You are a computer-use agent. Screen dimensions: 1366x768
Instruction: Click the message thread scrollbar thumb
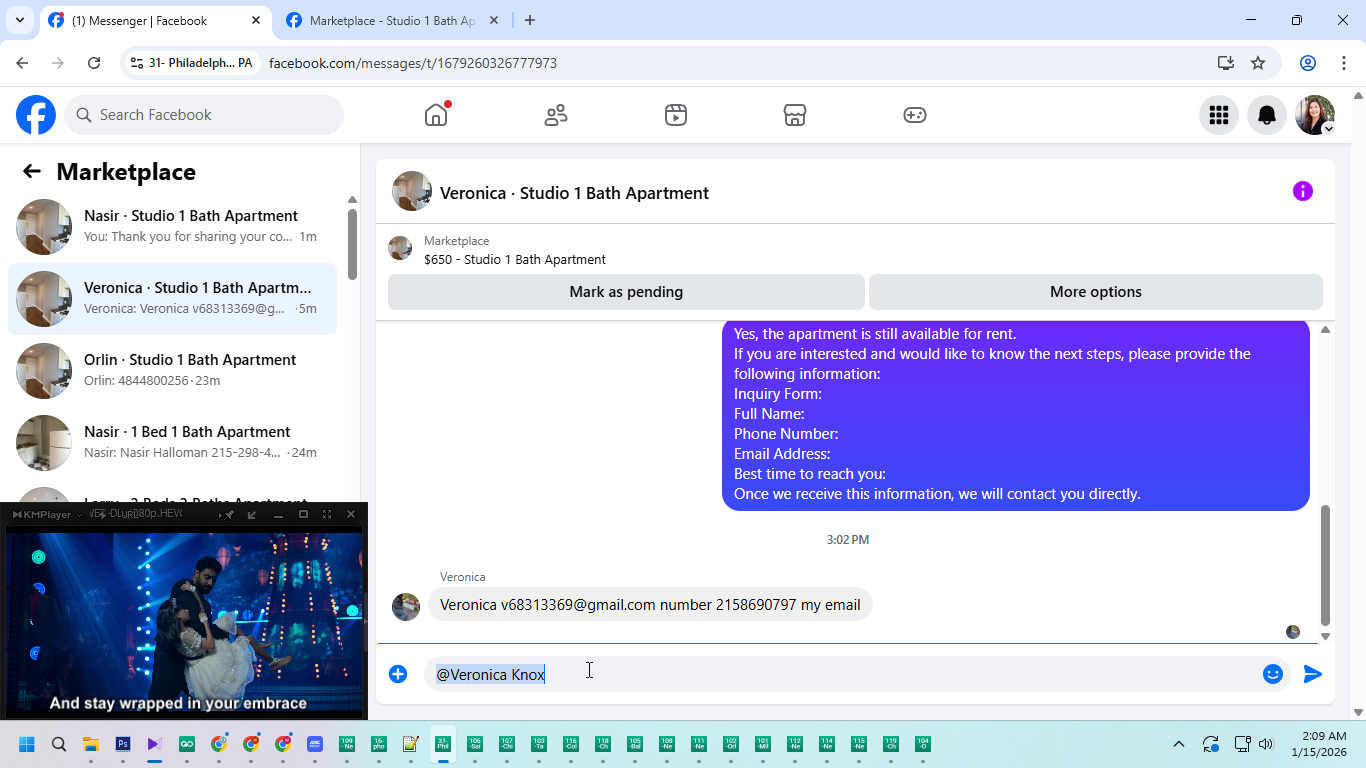[x=1325, y=565]
